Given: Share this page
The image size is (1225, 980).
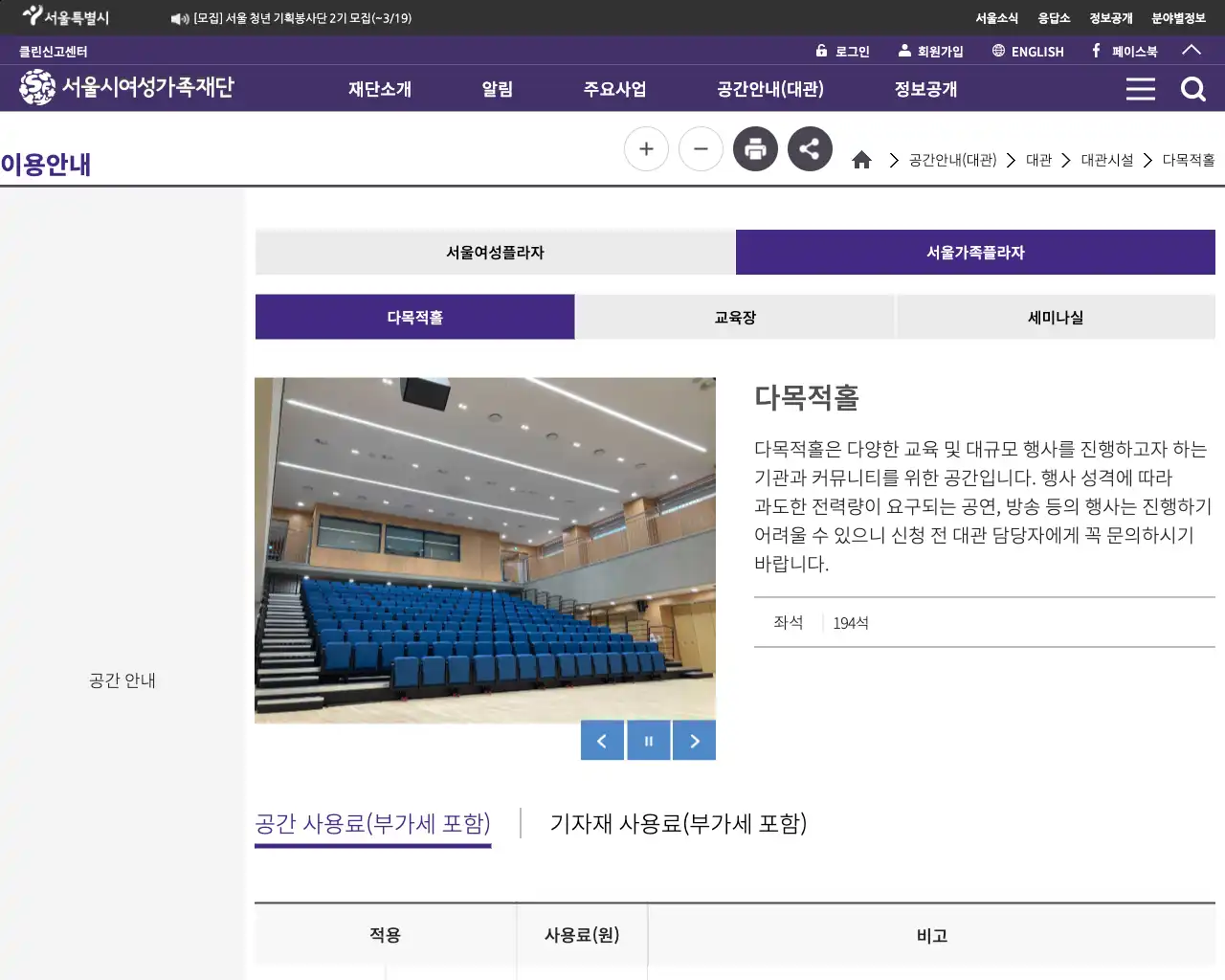Looking at the screenshot, I should (x=810, y=148).
